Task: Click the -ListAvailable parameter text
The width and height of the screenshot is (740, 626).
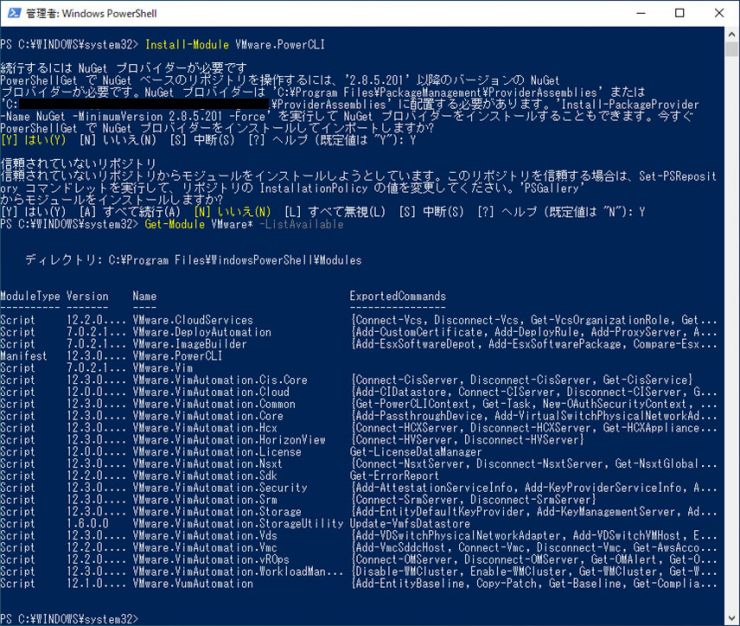Action: (302, 224)
